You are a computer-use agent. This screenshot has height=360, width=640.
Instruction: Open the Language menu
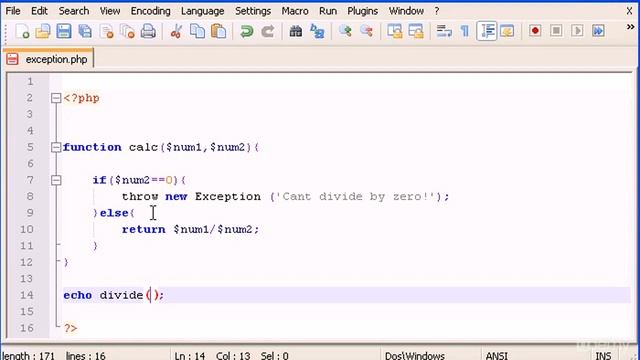[202, 11]
